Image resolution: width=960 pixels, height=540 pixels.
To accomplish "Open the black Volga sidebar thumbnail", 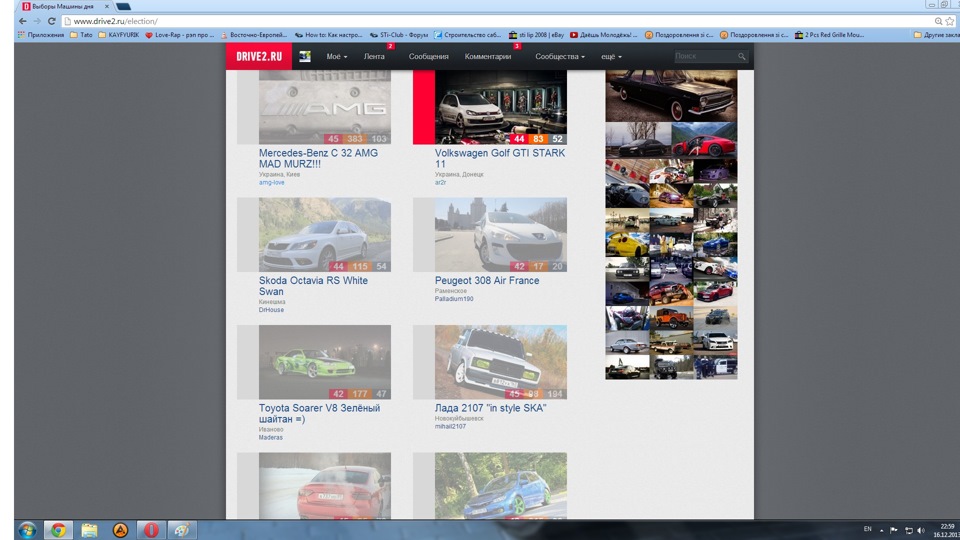I will (671, 96).
